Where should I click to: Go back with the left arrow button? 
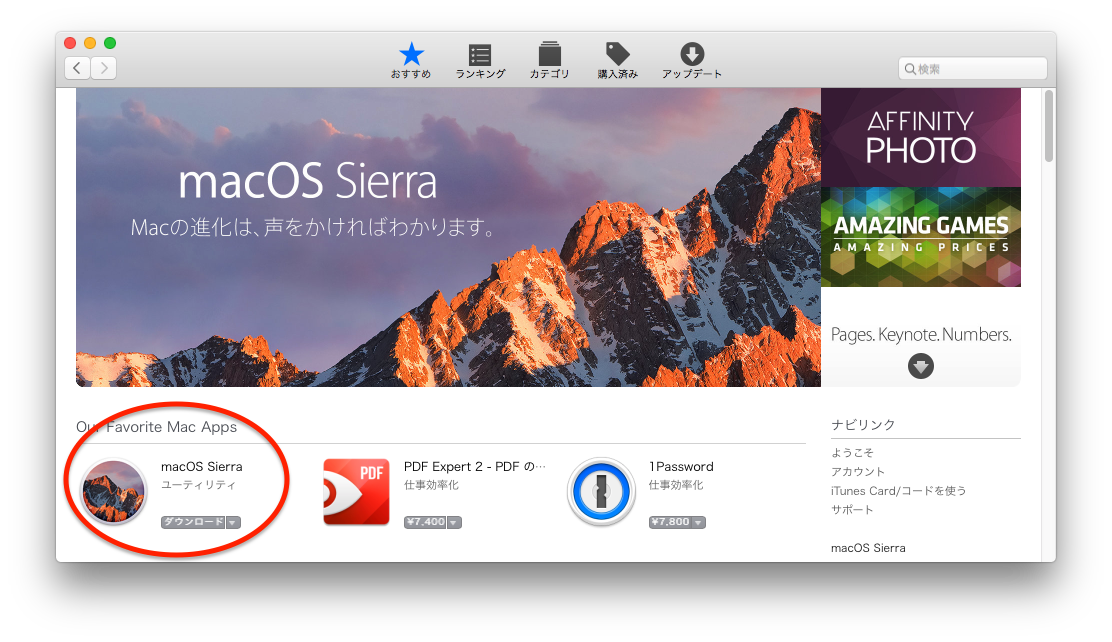coord(77,68)
